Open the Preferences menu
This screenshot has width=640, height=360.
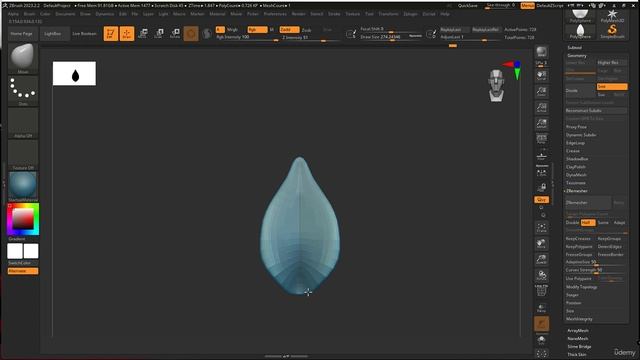[275, 14]
